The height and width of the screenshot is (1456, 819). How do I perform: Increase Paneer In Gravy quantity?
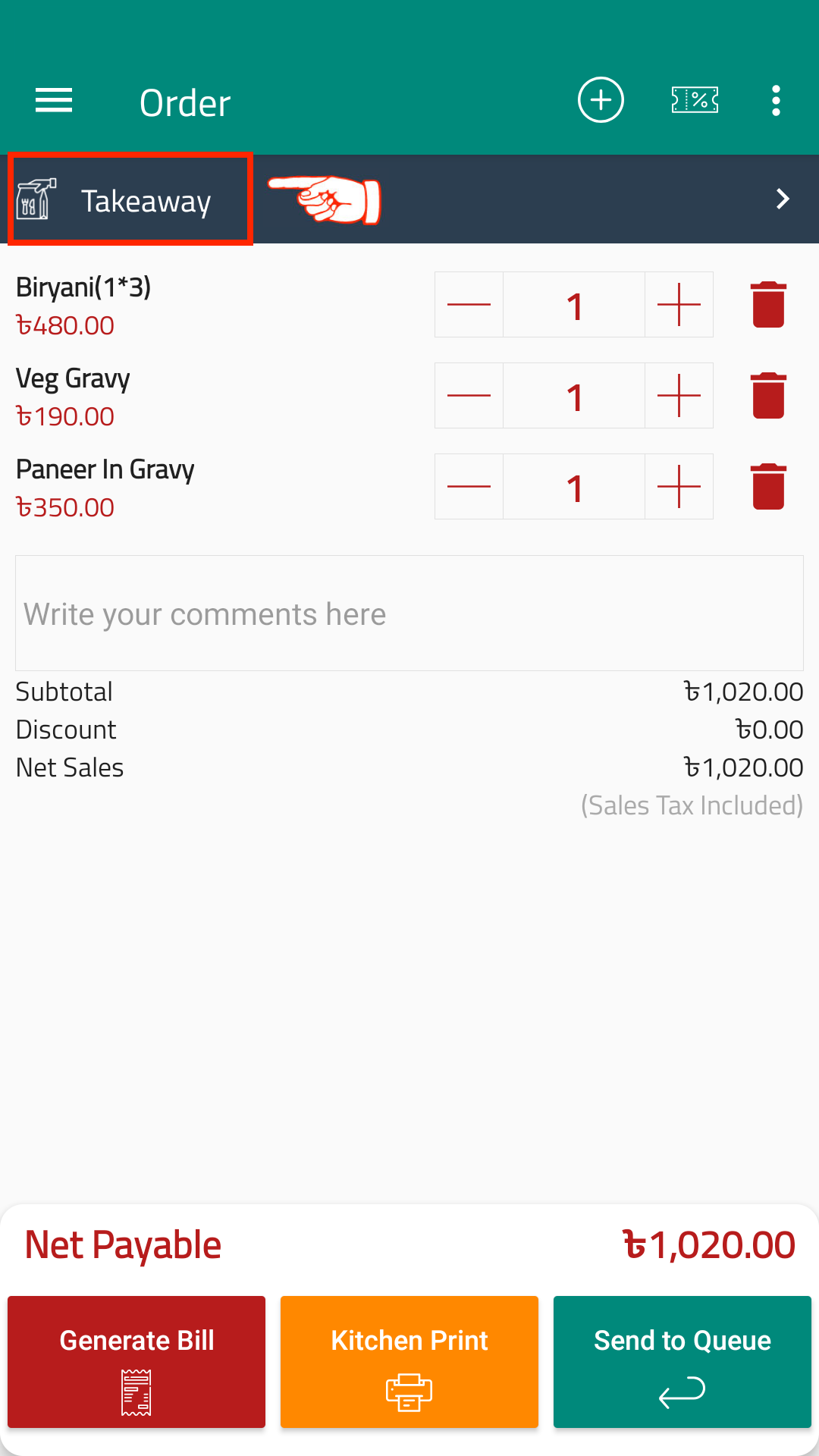pos(679,486)
